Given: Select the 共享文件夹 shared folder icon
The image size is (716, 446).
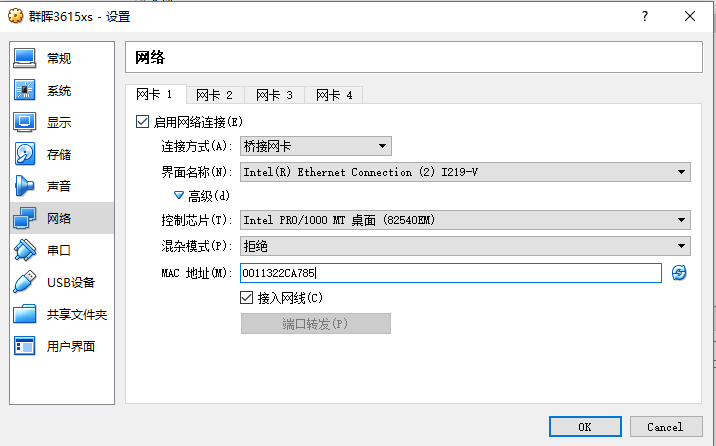Looking at the screenshot, I should pyautogui.click(x=24, y=314).
